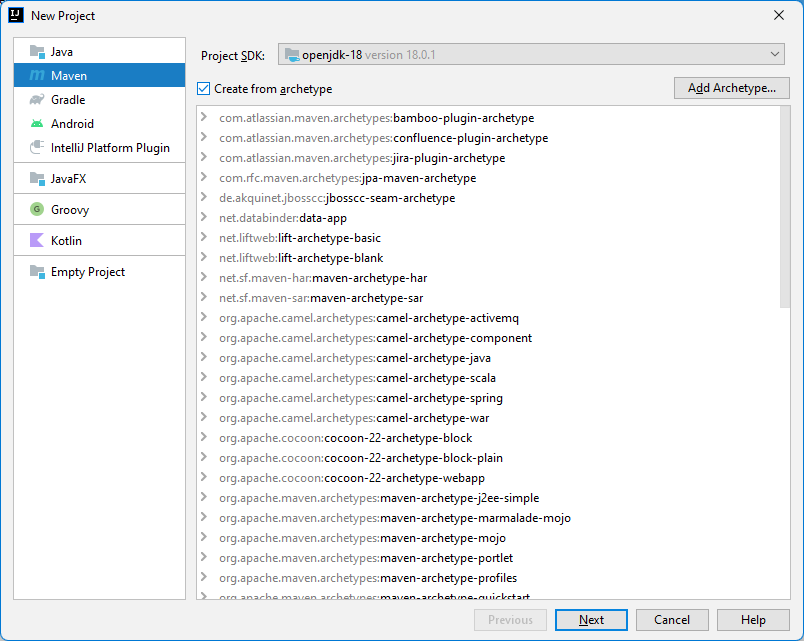Click the IntelliJ logo in the title bar
Viewport: 804px width, 641px height.
(14, 15)
